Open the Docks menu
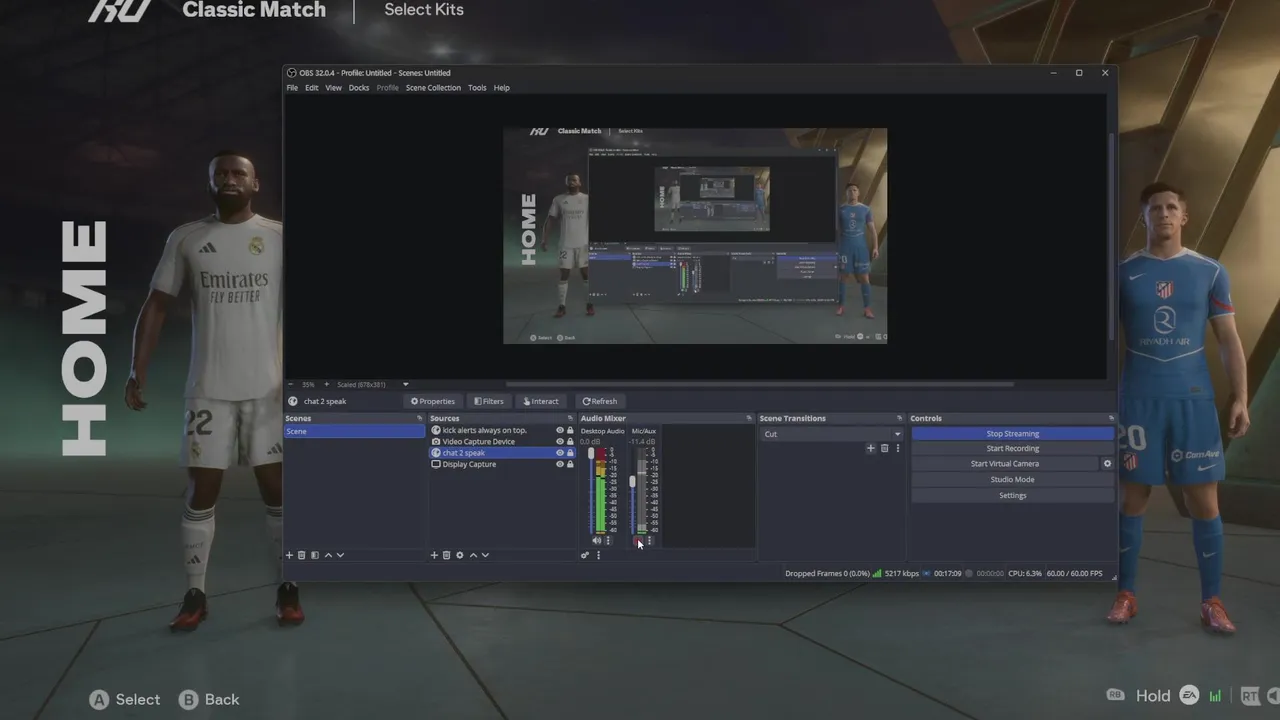Screen dimensions: 1280x720 coord(359,88)
